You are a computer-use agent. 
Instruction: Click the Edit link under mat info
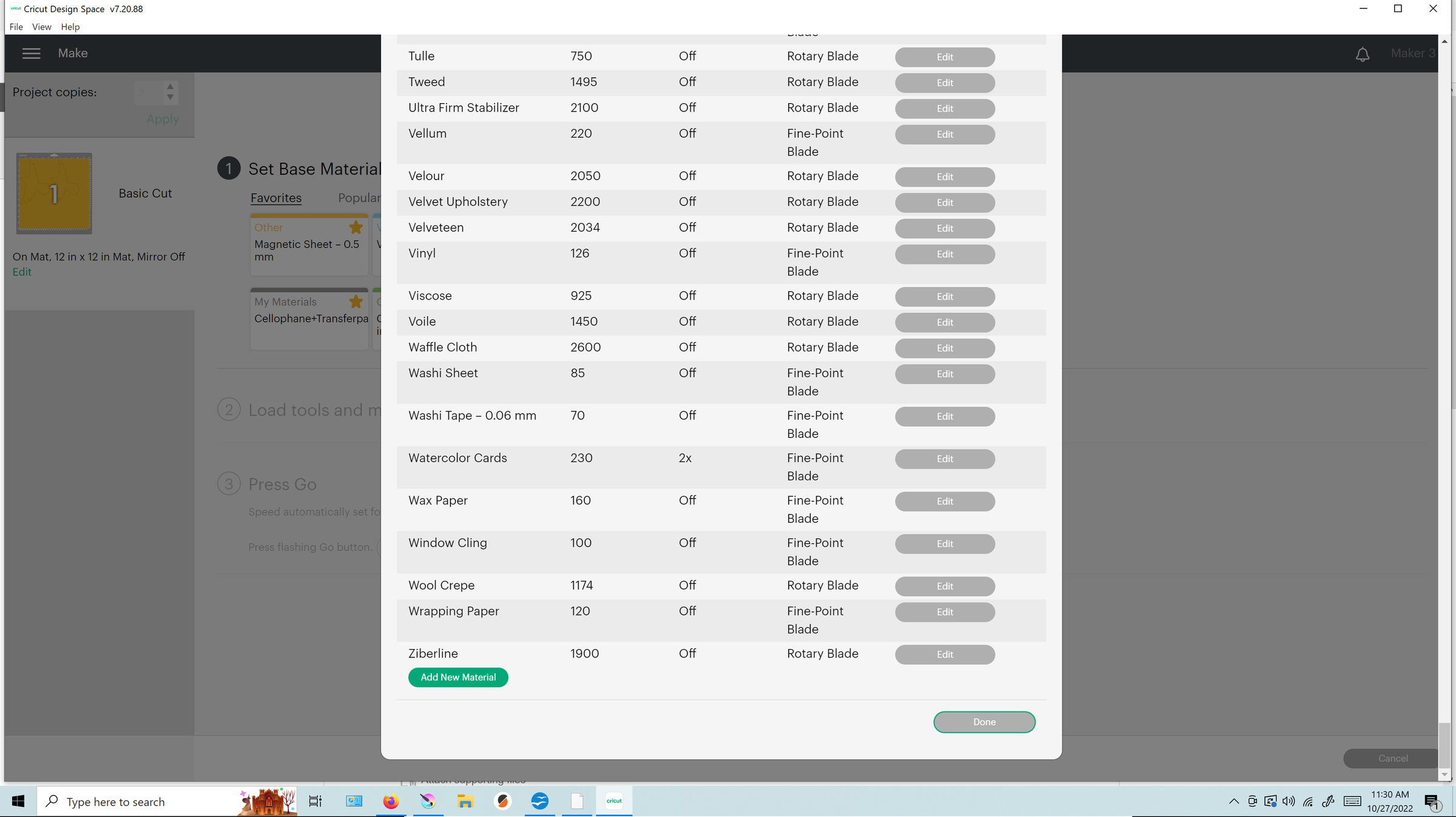(22, 272)
